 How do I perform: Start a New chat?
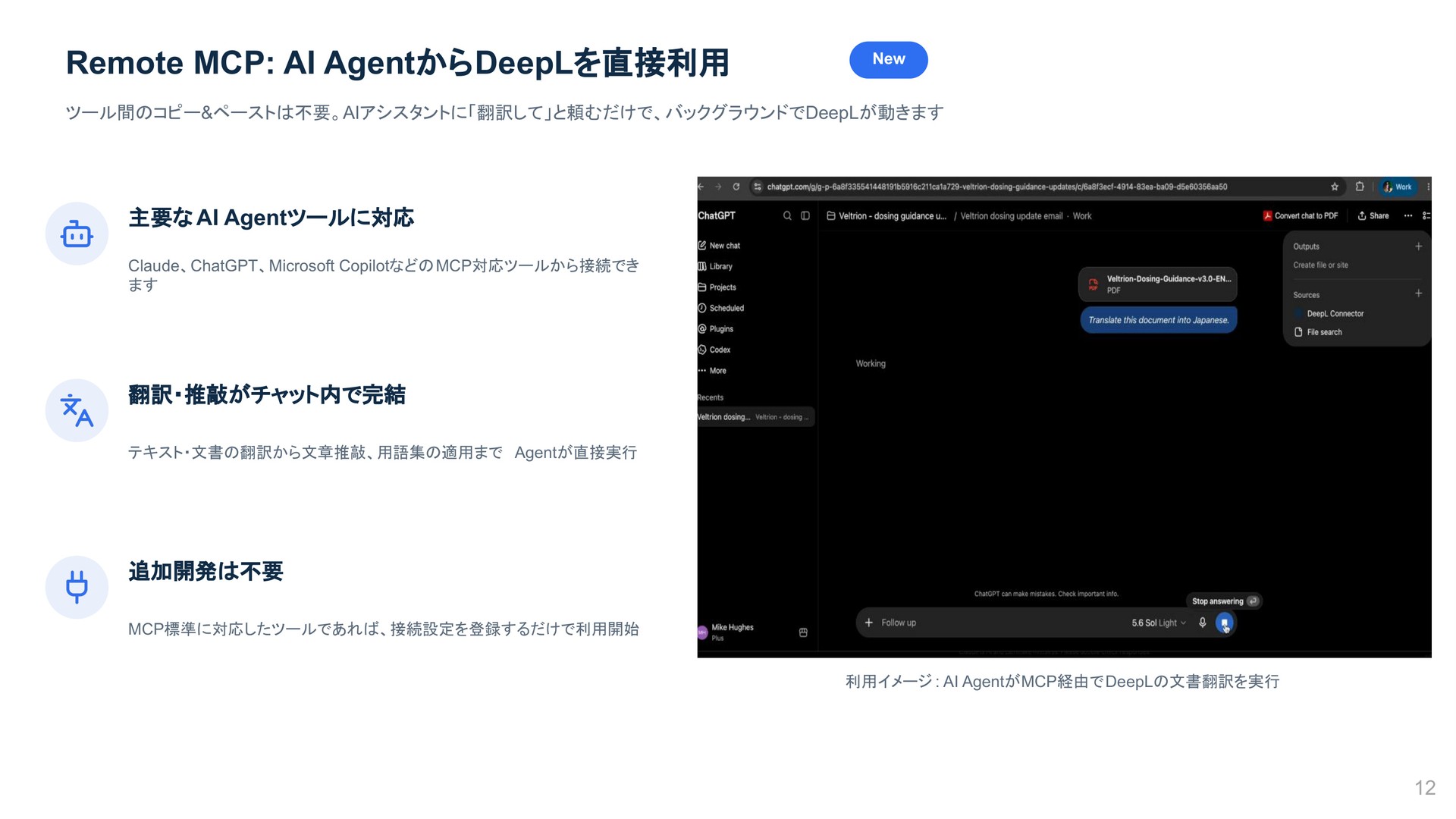(x=719, y=246)
